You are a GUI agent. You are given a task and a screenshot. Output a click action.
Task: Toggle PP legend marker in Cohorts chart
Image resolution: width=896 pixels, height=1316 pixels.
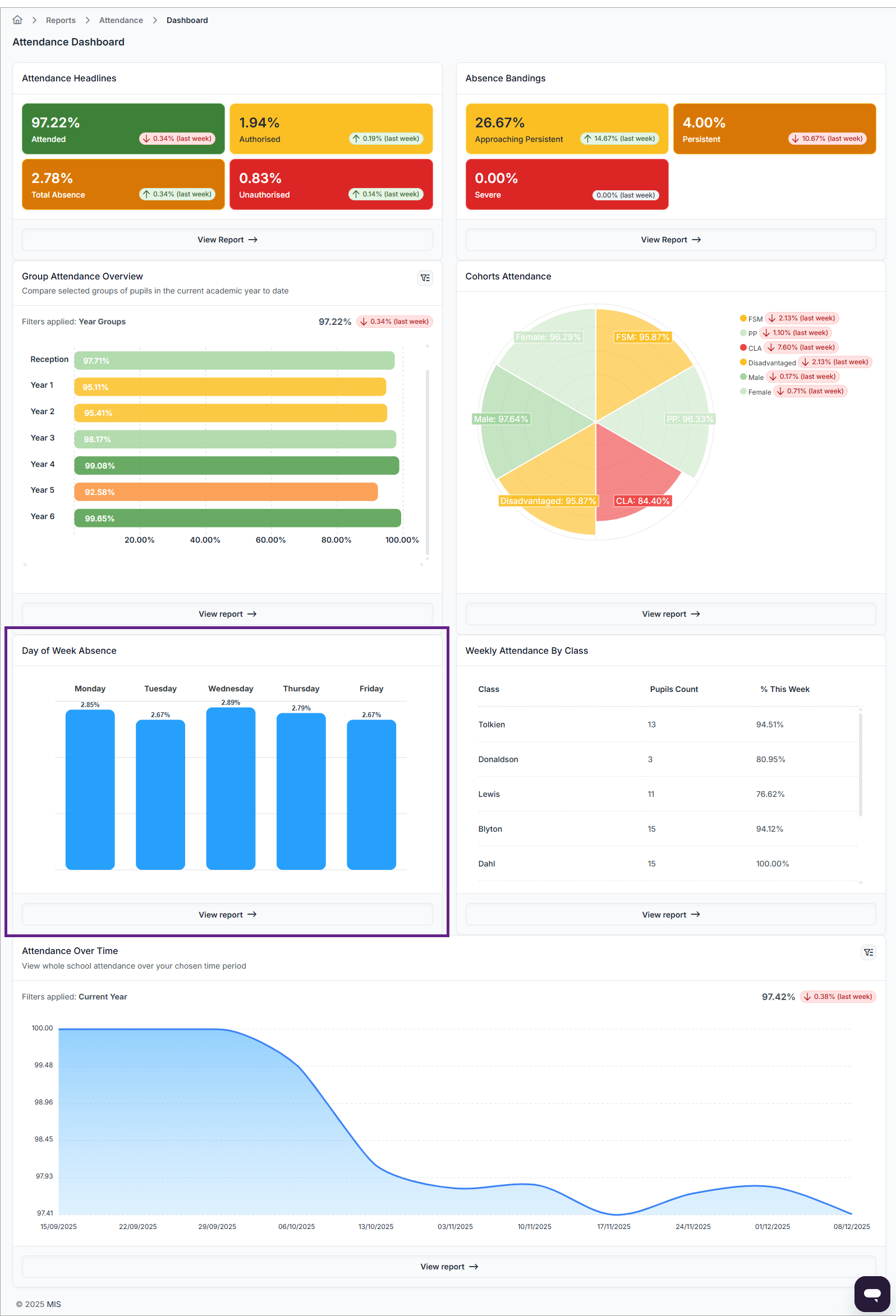(743, 333)
